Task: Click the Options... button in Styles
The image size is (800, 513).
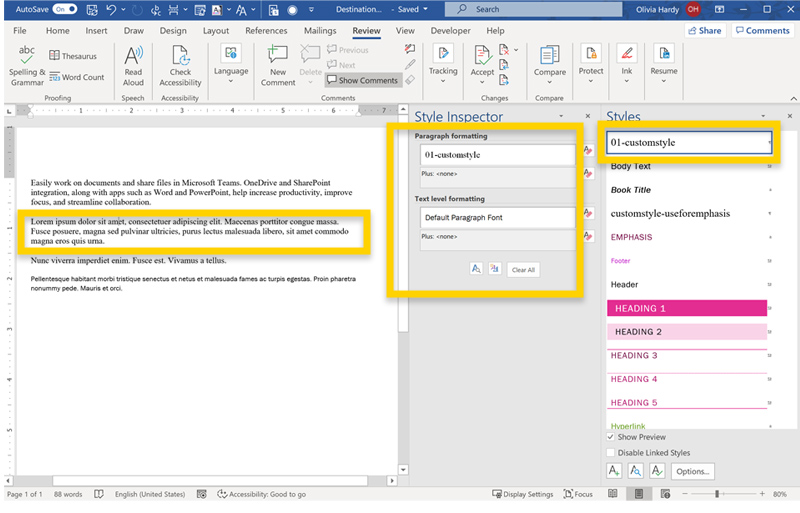Action: [692, 472]
